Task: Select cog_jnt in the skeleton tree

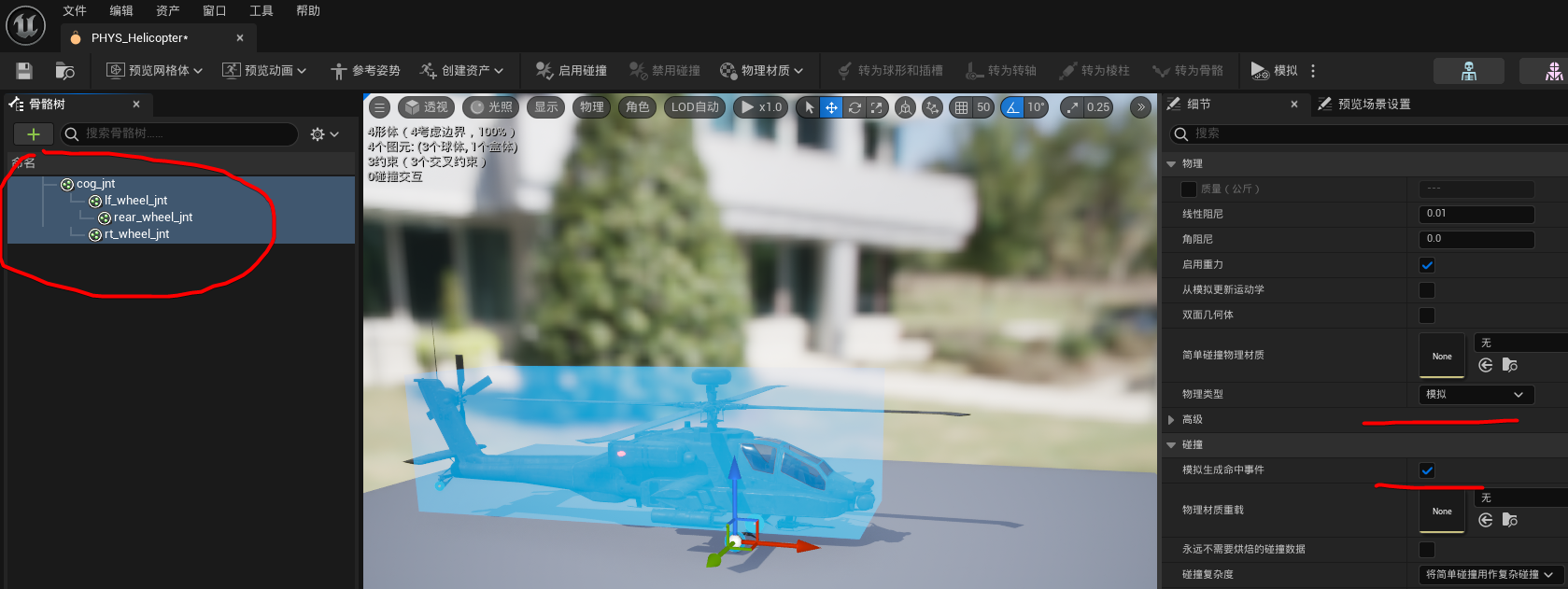Action: tap(95, 184)
